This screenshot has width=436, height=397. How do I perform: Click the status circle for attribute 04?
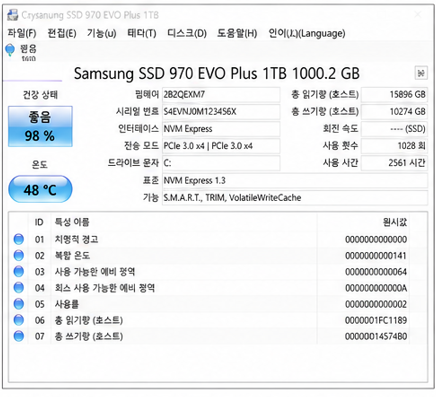pyautogui.click(x=19, y=288)
